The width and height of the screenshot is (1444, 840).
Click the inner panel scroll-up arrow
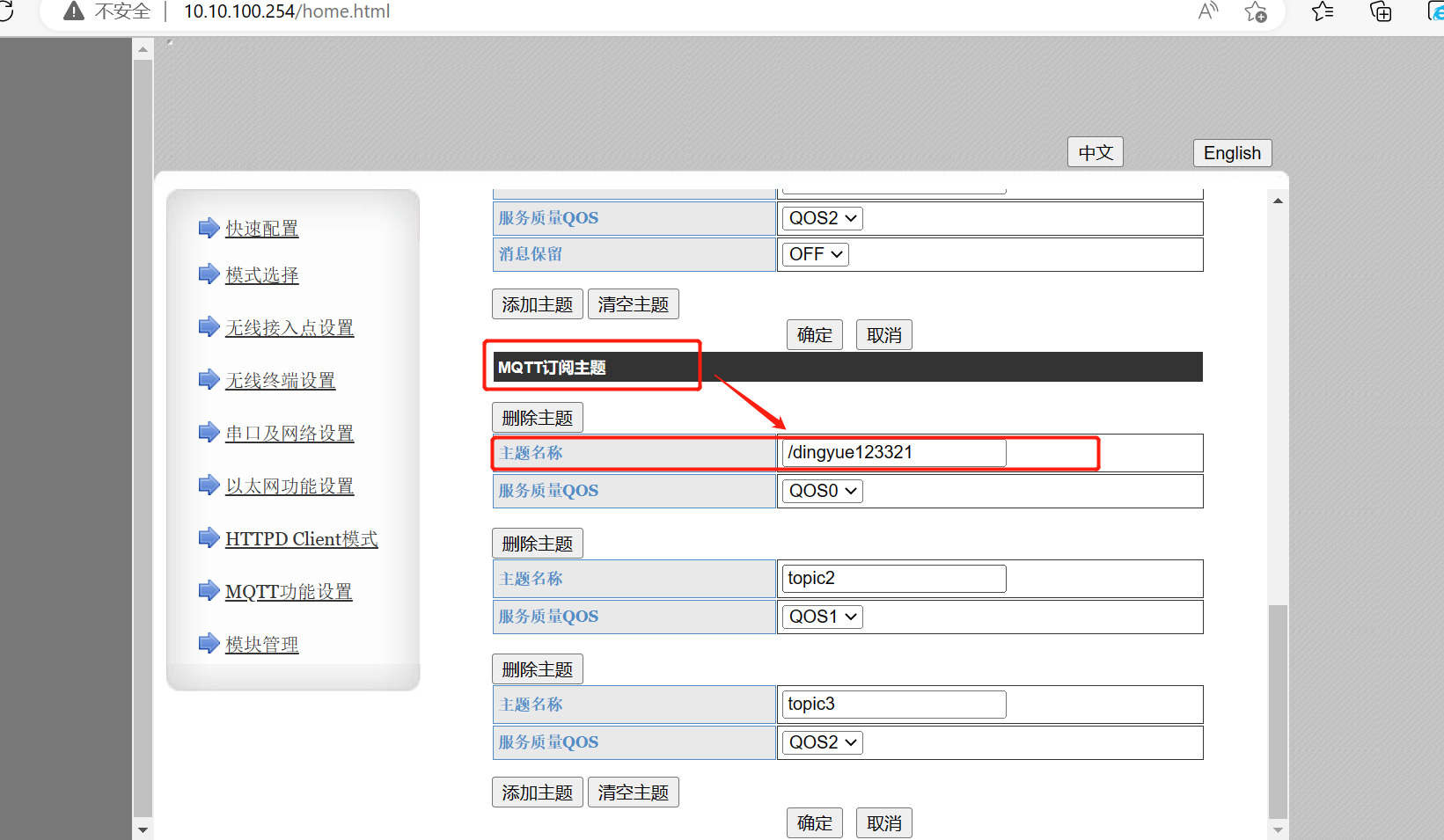point(1278,201)
